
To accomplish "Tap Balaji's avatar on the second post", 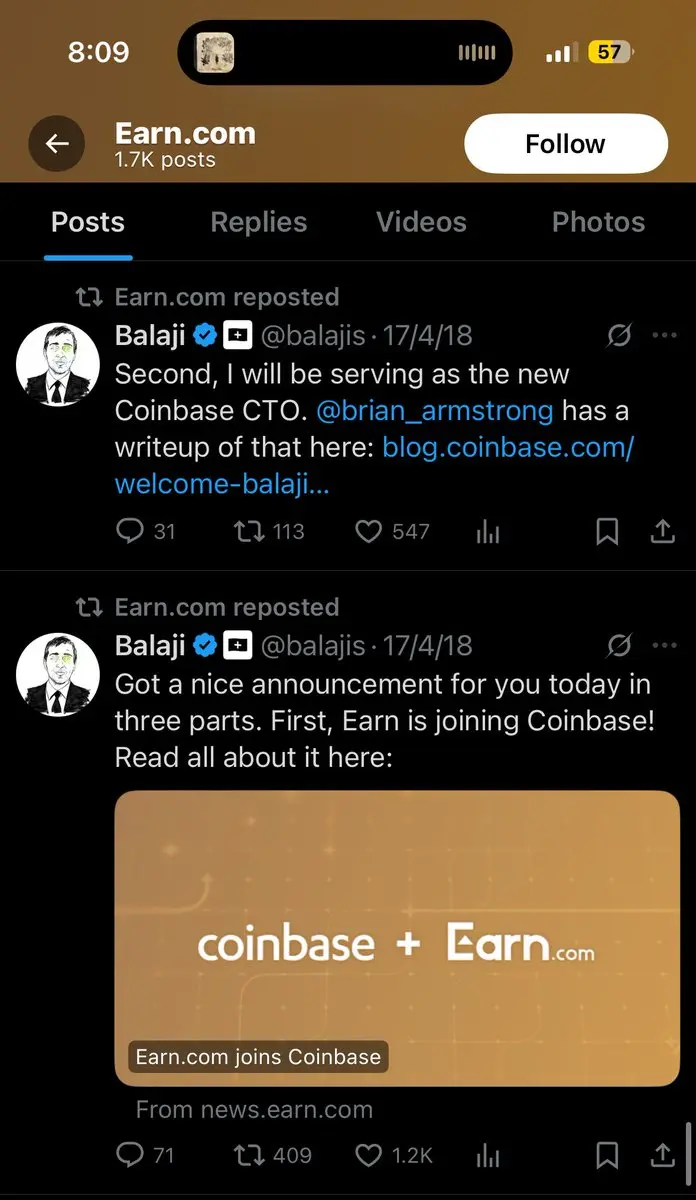I will click(x=57, y=676).
